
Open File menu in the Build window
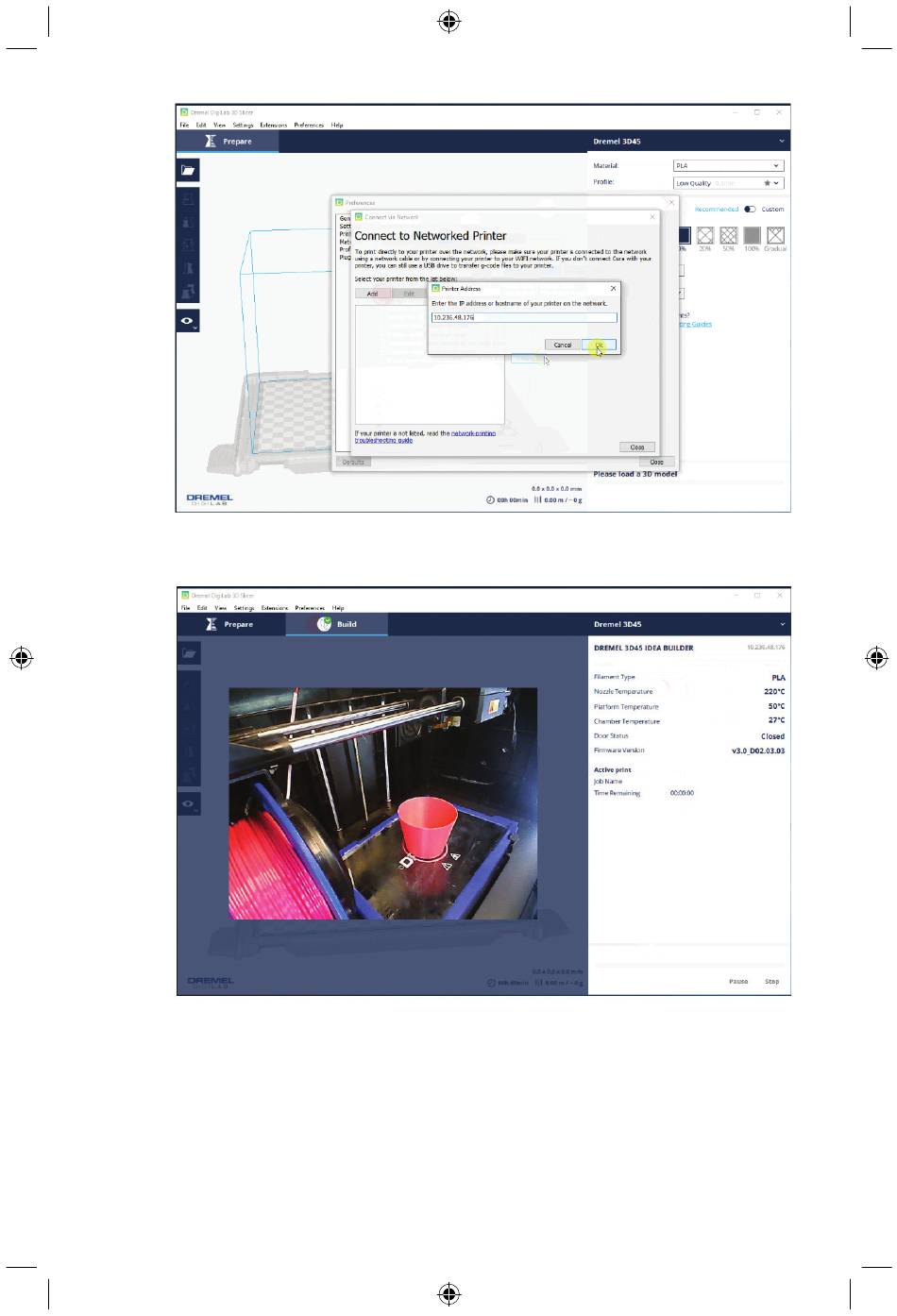[x=185, y=608]
